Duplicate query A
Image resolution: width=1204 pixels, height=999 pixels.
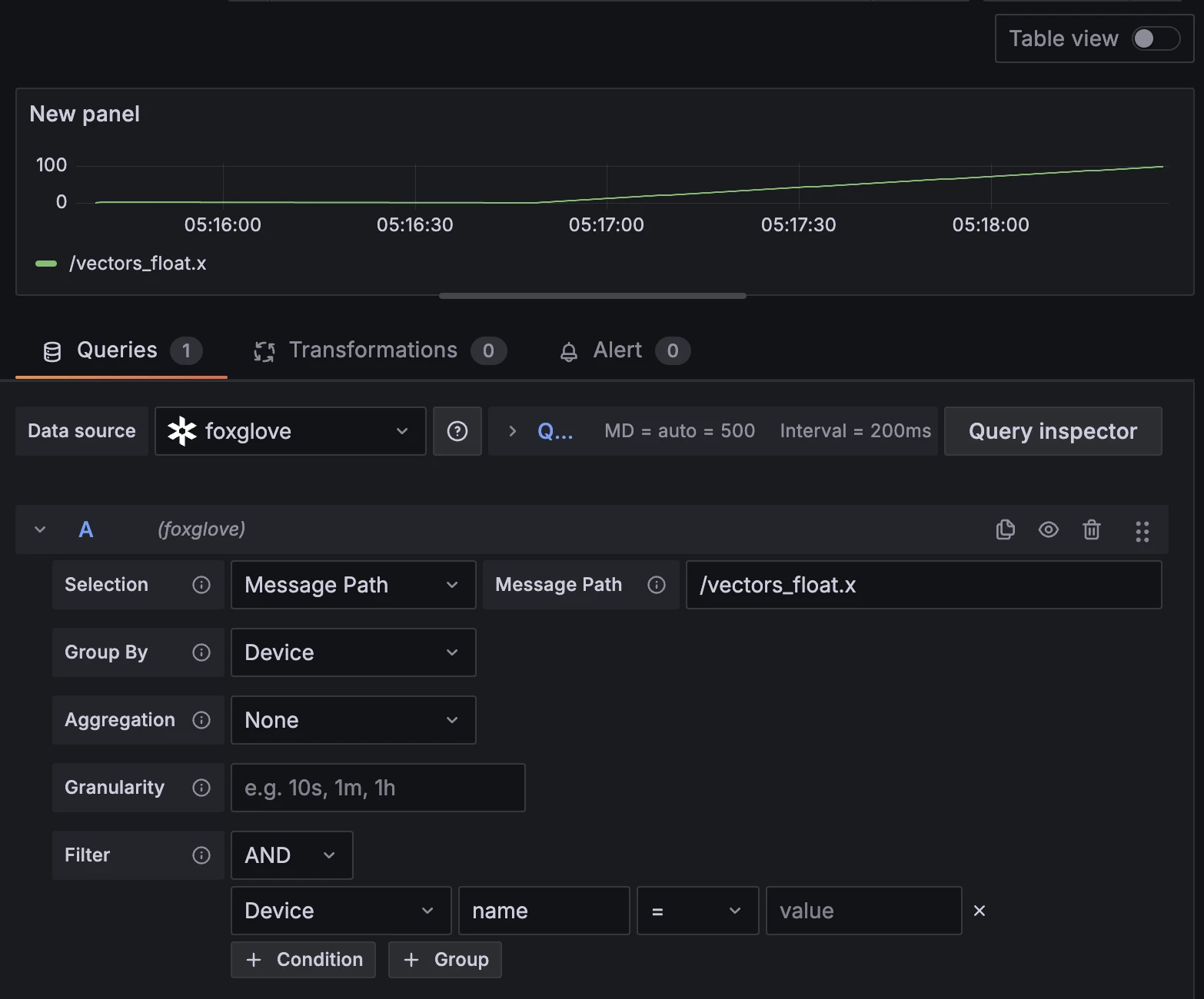coord(1006,529)
